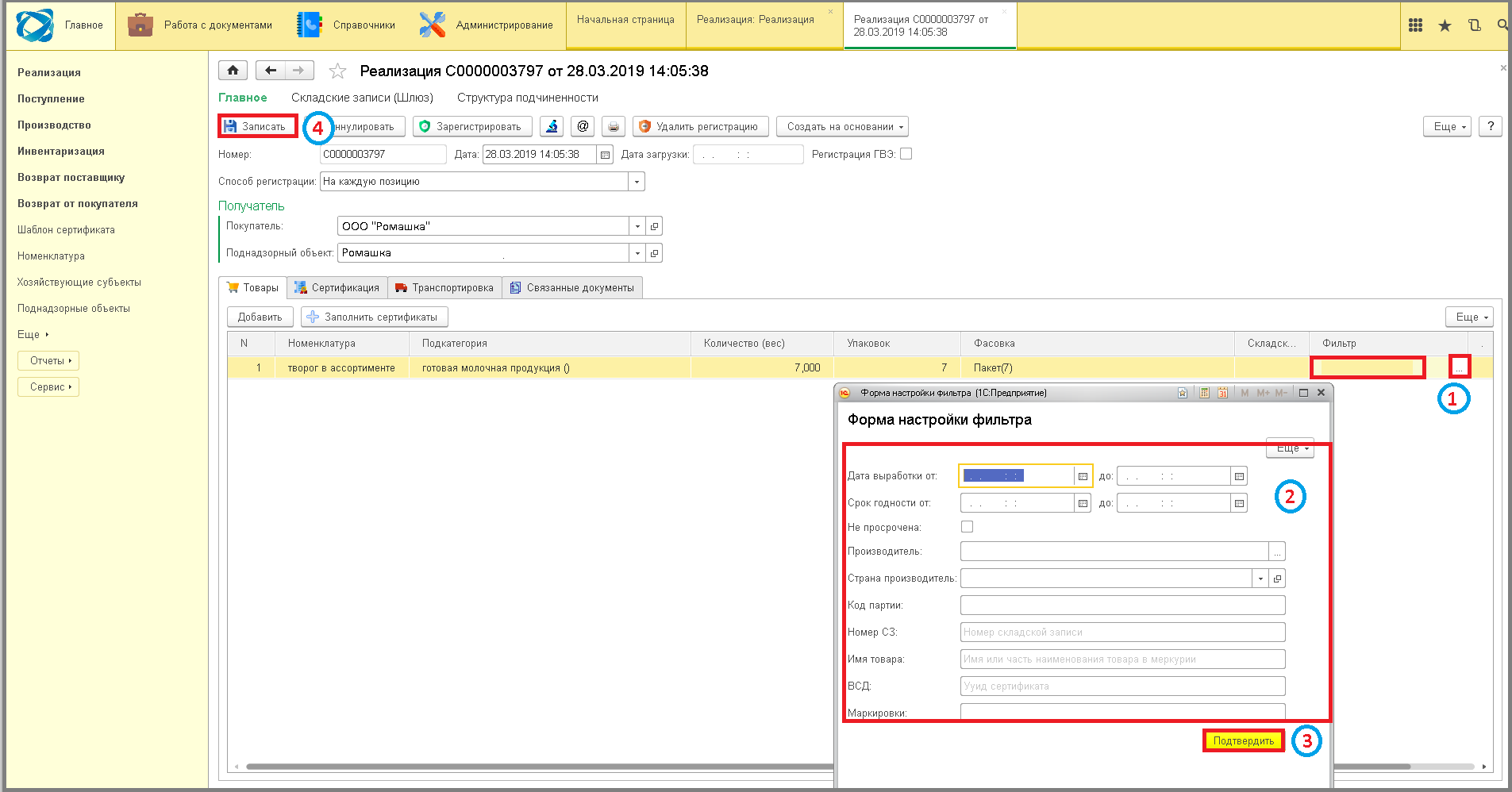Open the functions menu grid icon
The width and height of the screenshot is (1512, 792).
pos(1415,25)
